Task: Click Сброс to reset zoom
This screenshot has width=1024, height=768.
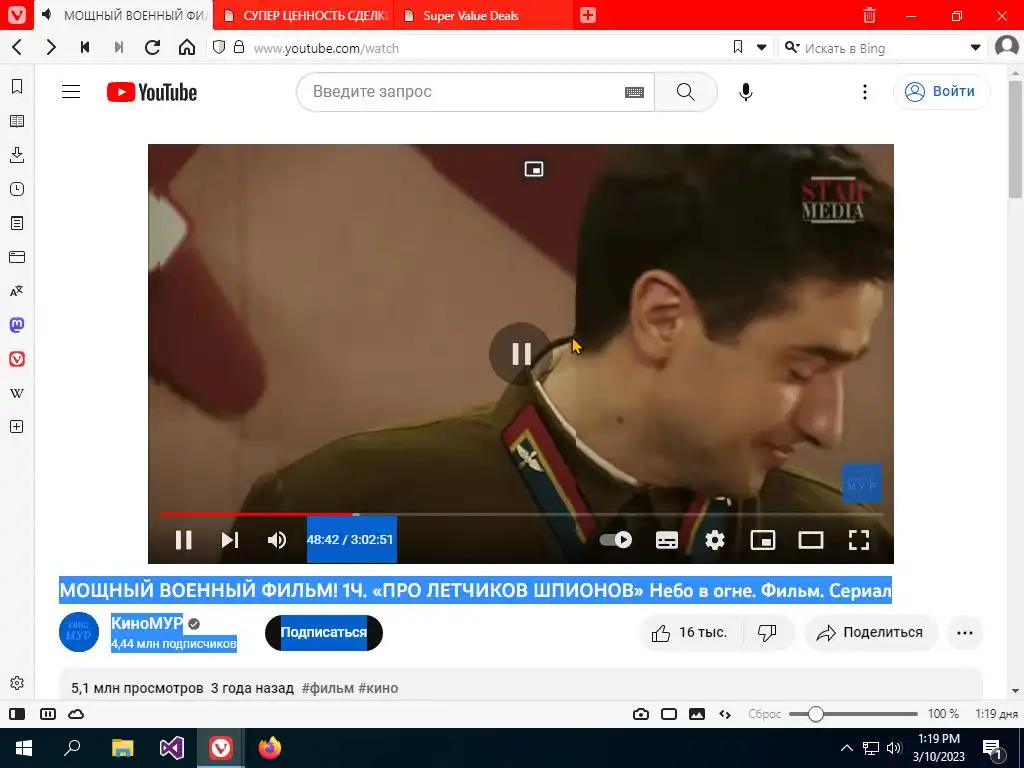Action: [765, 714]
